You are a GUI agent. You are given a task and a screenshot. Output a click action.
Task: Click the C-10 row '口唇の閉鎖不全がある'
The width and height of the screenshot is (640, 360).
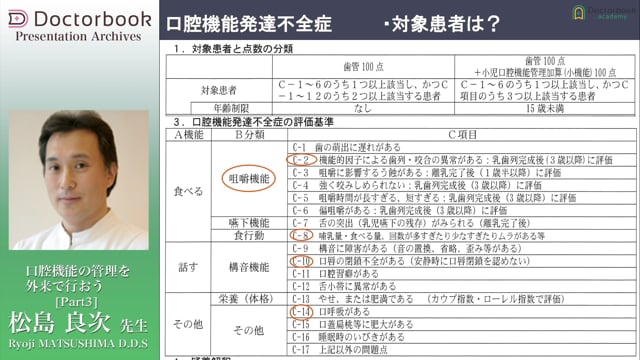pyautogui.click(x=462, y=261)
